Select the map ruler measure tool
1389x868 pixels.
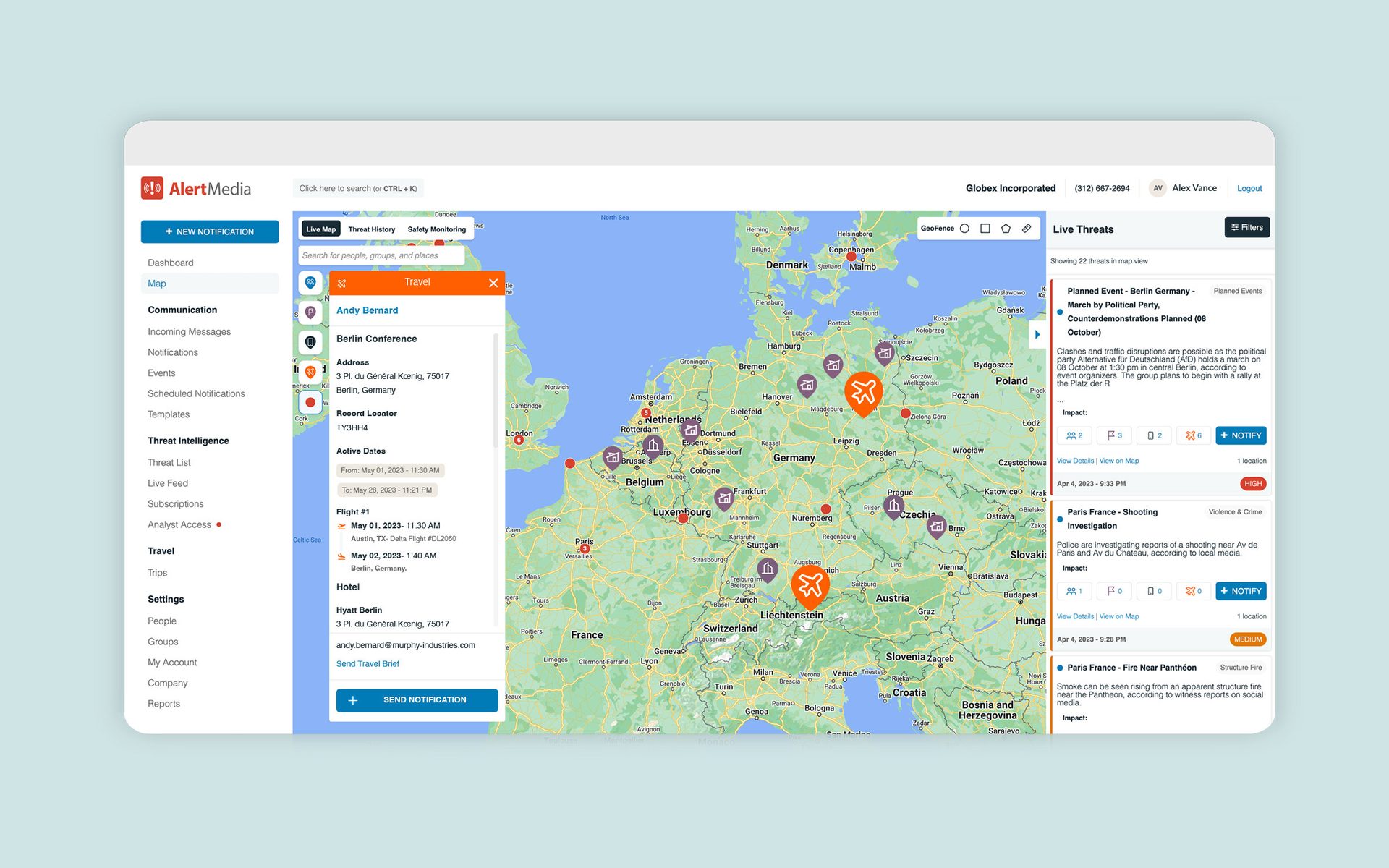tap(1027, 229)
